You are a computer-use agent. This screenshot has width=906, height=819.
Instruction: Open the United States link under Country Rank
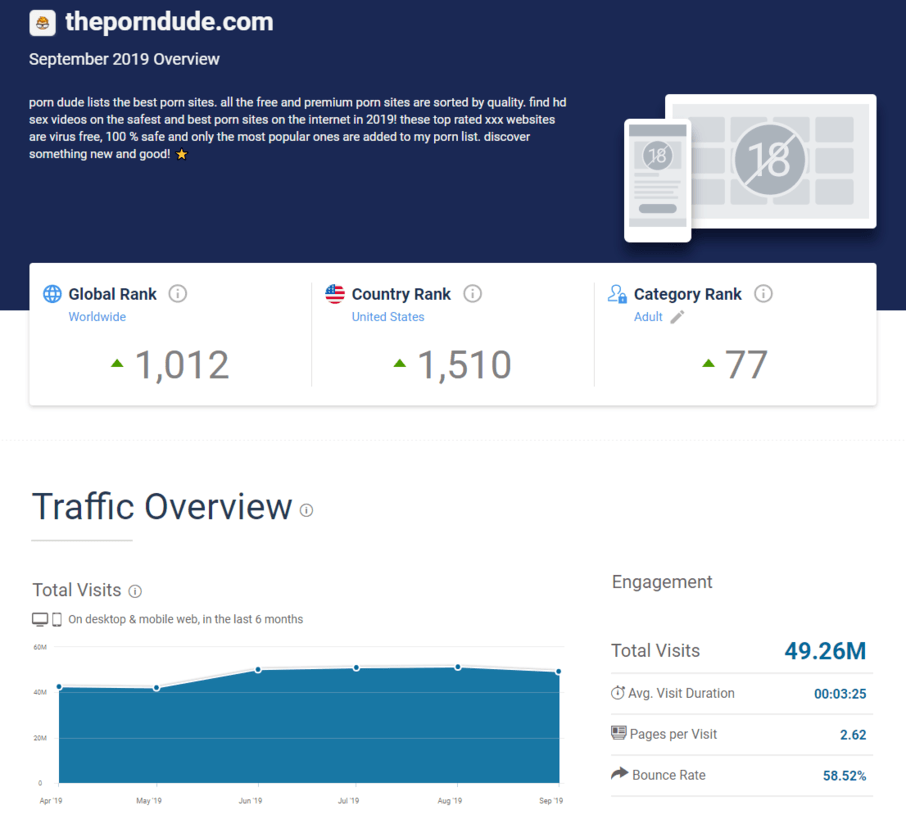388,317
